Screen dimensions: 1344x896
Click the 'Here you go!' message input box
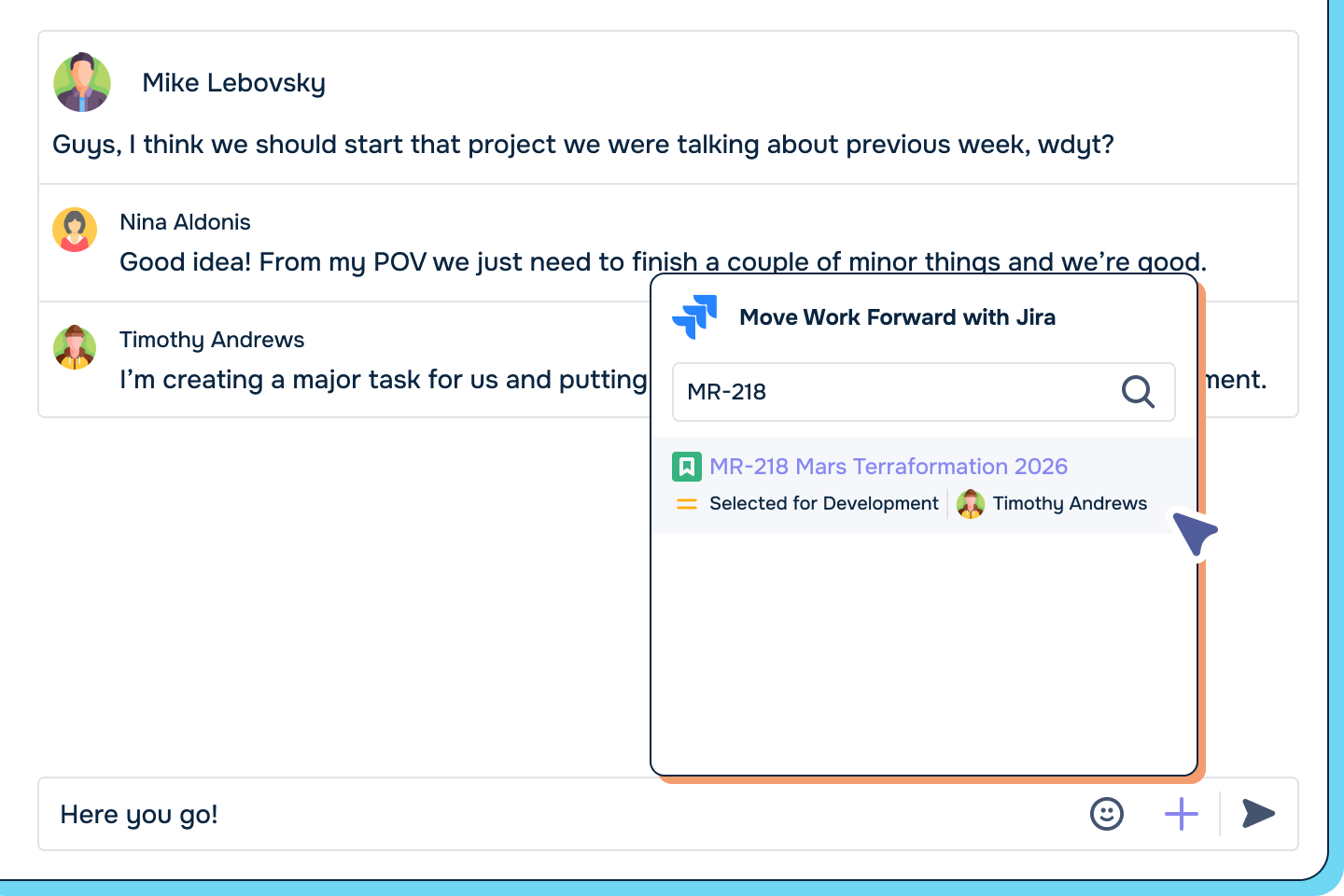373,814
